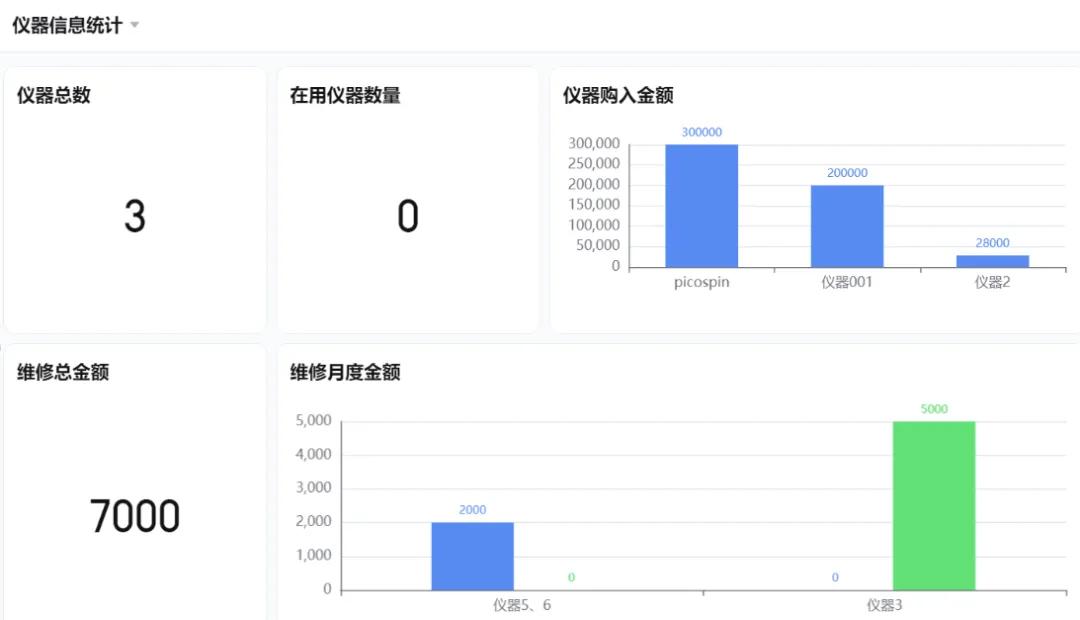The width and height of the screenshot is (1080, 620).
Task: Click the 250,000 y-axis tick label
Action: (x=594, y=163)
